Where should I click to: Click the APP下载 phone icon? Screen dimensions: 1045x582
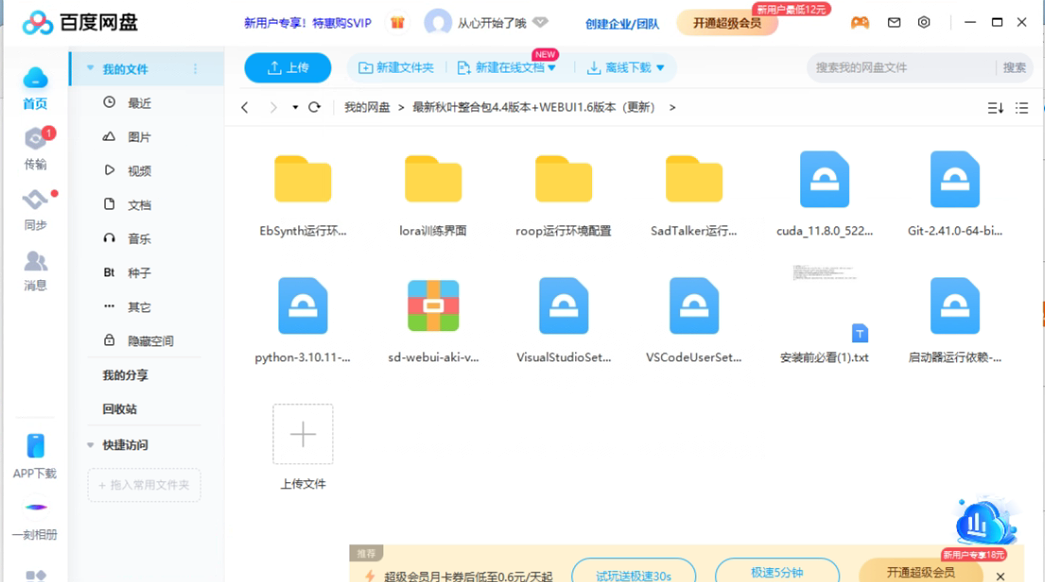tap(35, 446)
